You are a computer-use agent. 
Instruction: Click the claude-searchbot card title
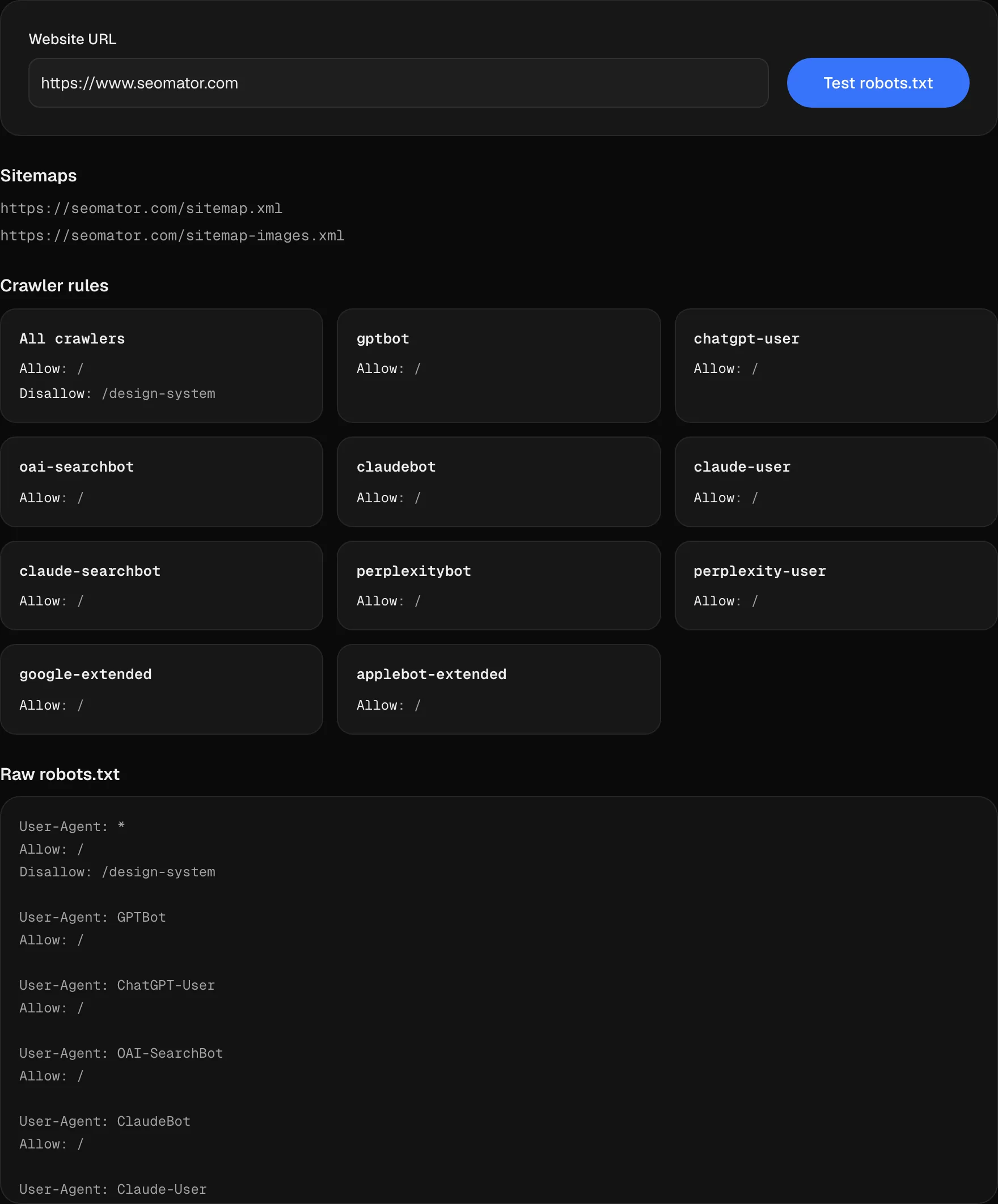coord(90,571)
